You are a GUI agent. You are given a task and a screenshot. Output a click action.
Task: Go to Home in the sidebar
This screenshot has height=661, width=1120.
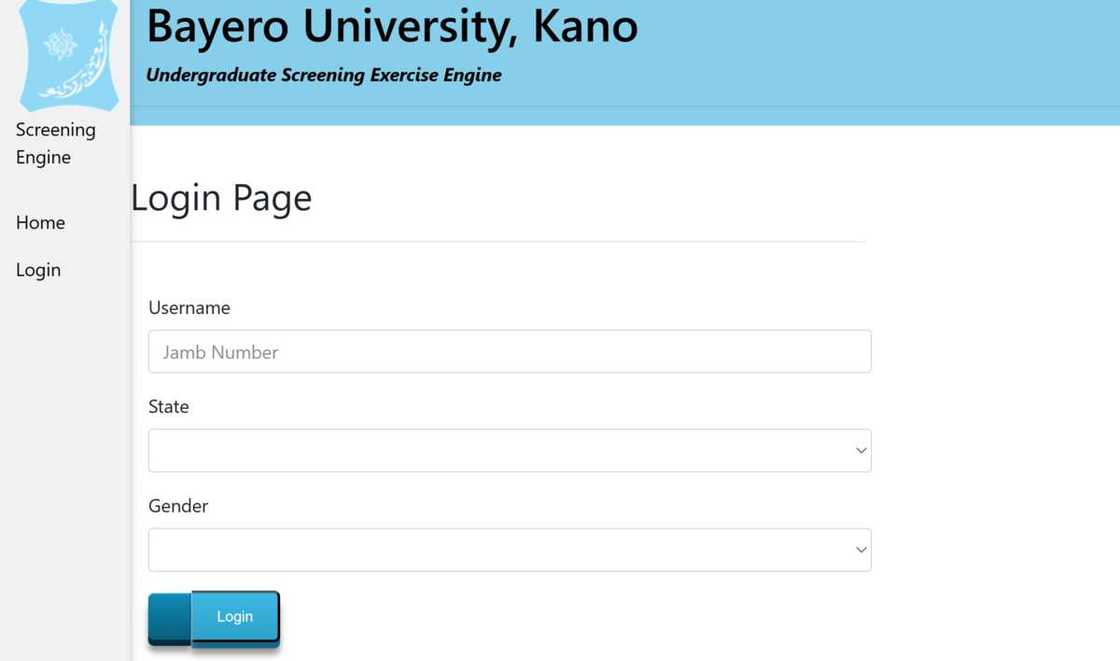40,222
